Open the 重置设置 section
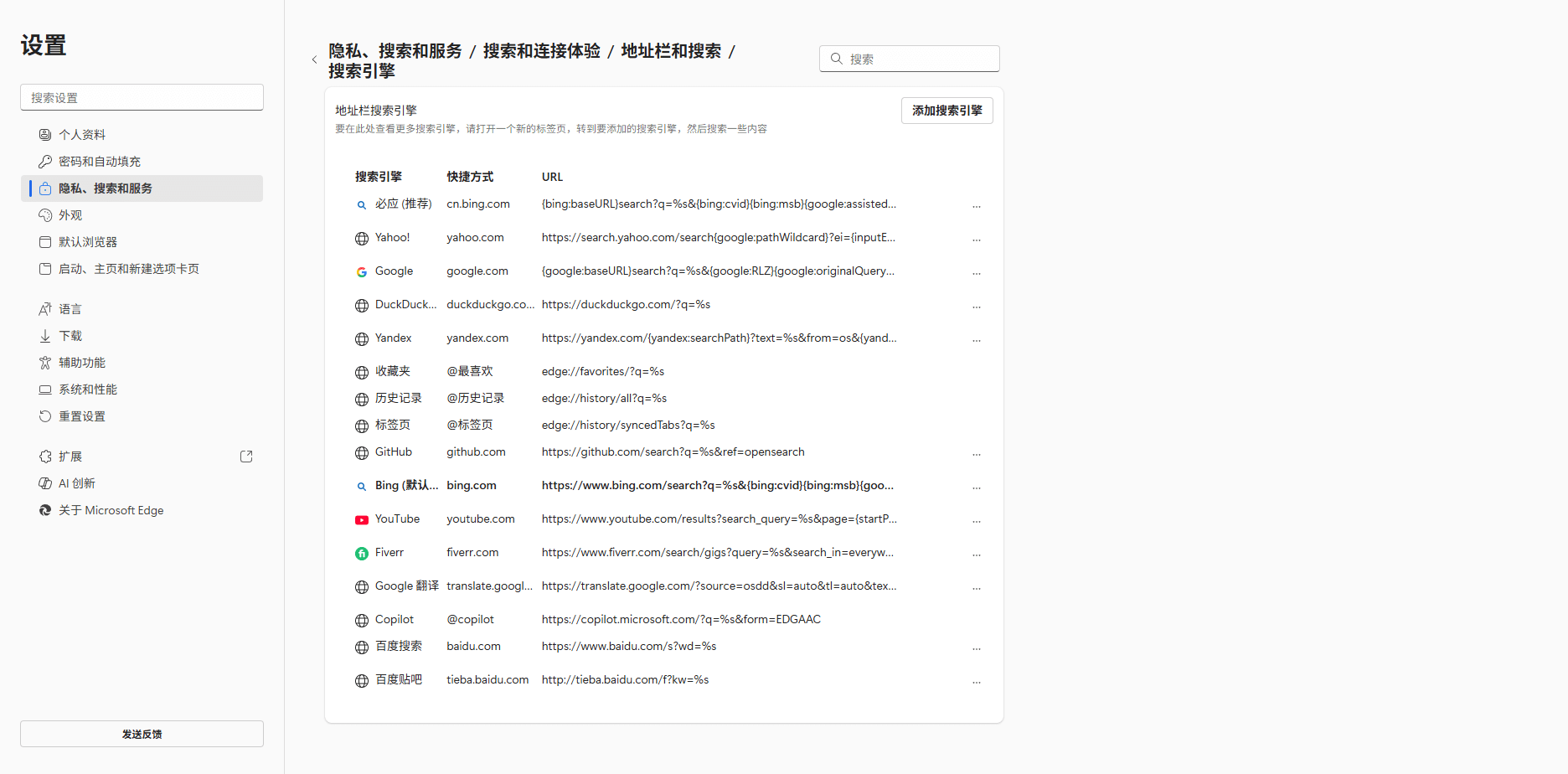Image resolution: width=1568 pixels, height=774 pixels. pyautogui.click(x=82, y=415)
